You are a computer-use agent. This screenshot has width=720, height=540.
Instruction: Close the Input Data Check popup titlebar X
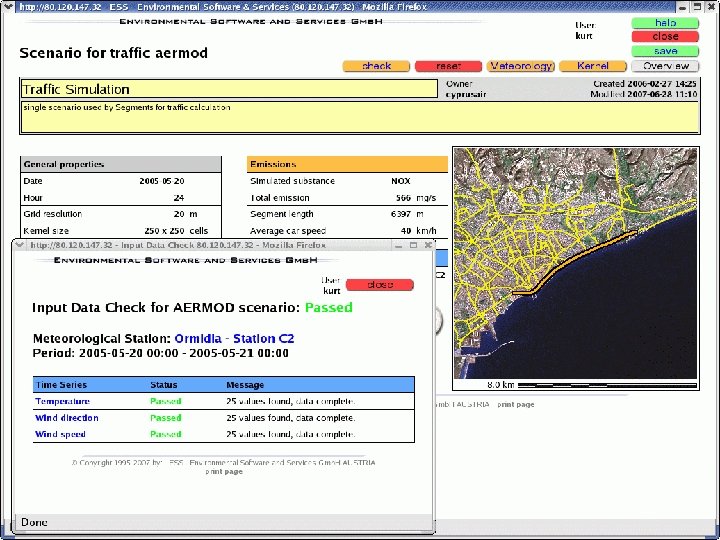pos(428,245)
